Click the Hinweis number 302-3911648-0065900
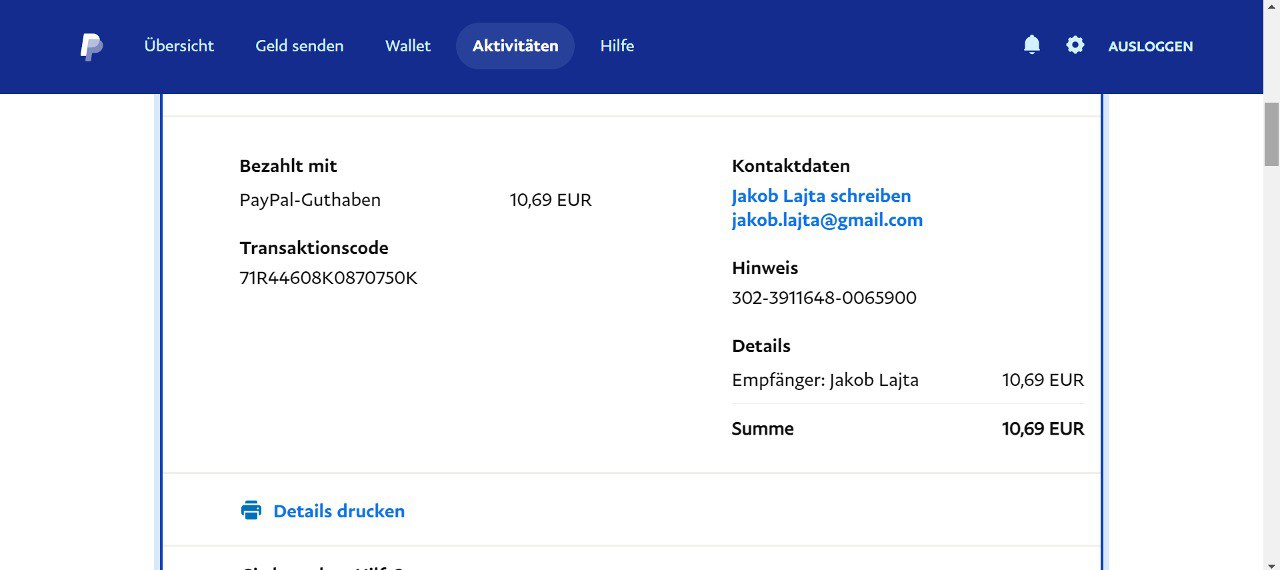The image size is (1280, 570). [x=824, y=298]
